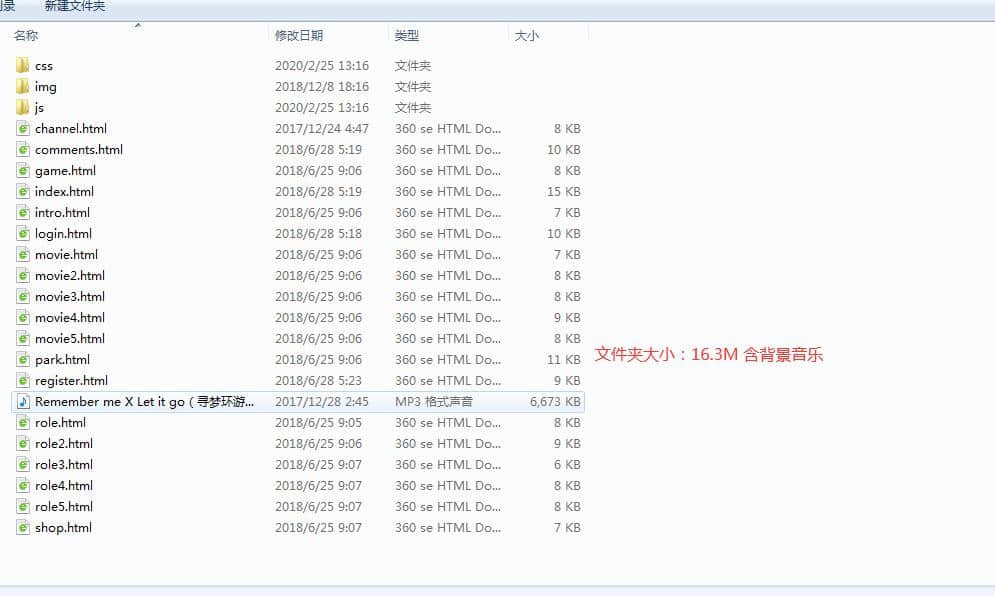The image size is (995, 596).
Task: Select the park.html file icon
Action: click(23, 359)
